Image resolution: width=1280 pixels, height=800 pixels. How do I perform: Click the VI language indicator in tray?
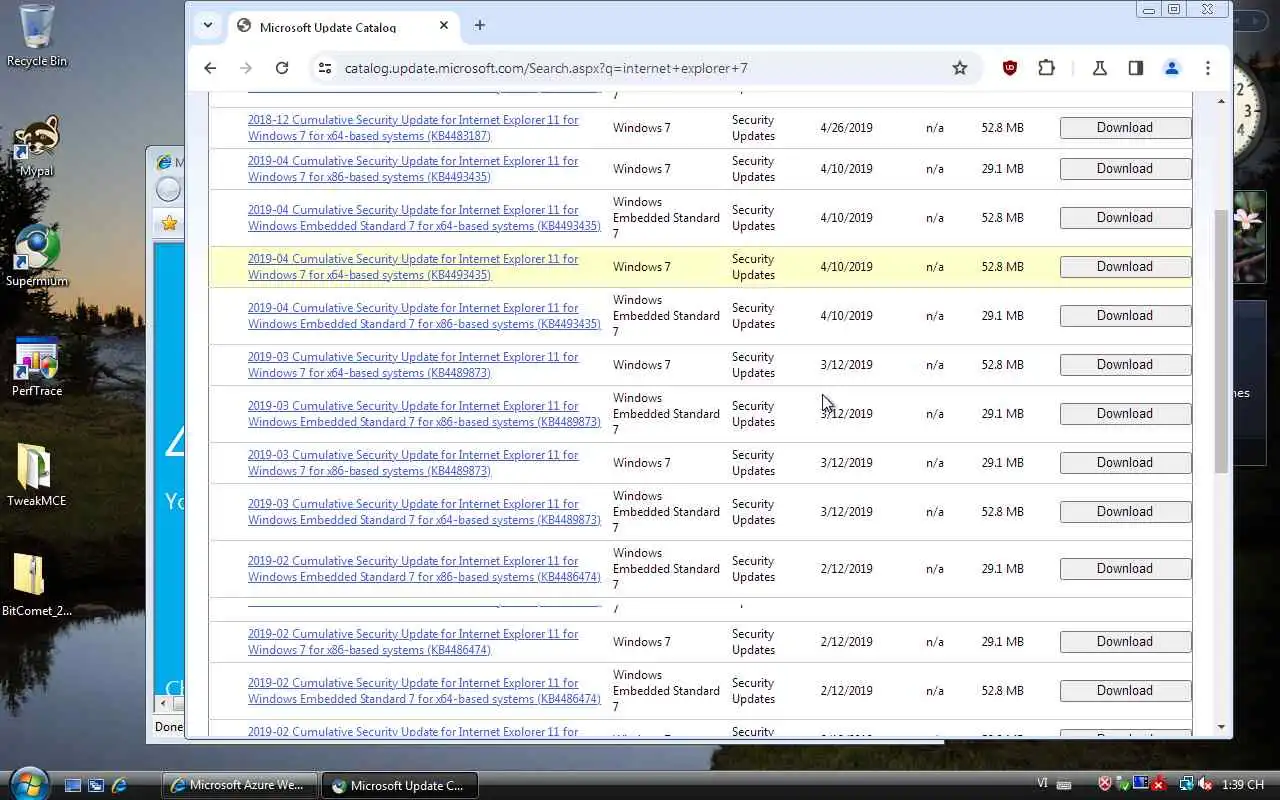1043,785
